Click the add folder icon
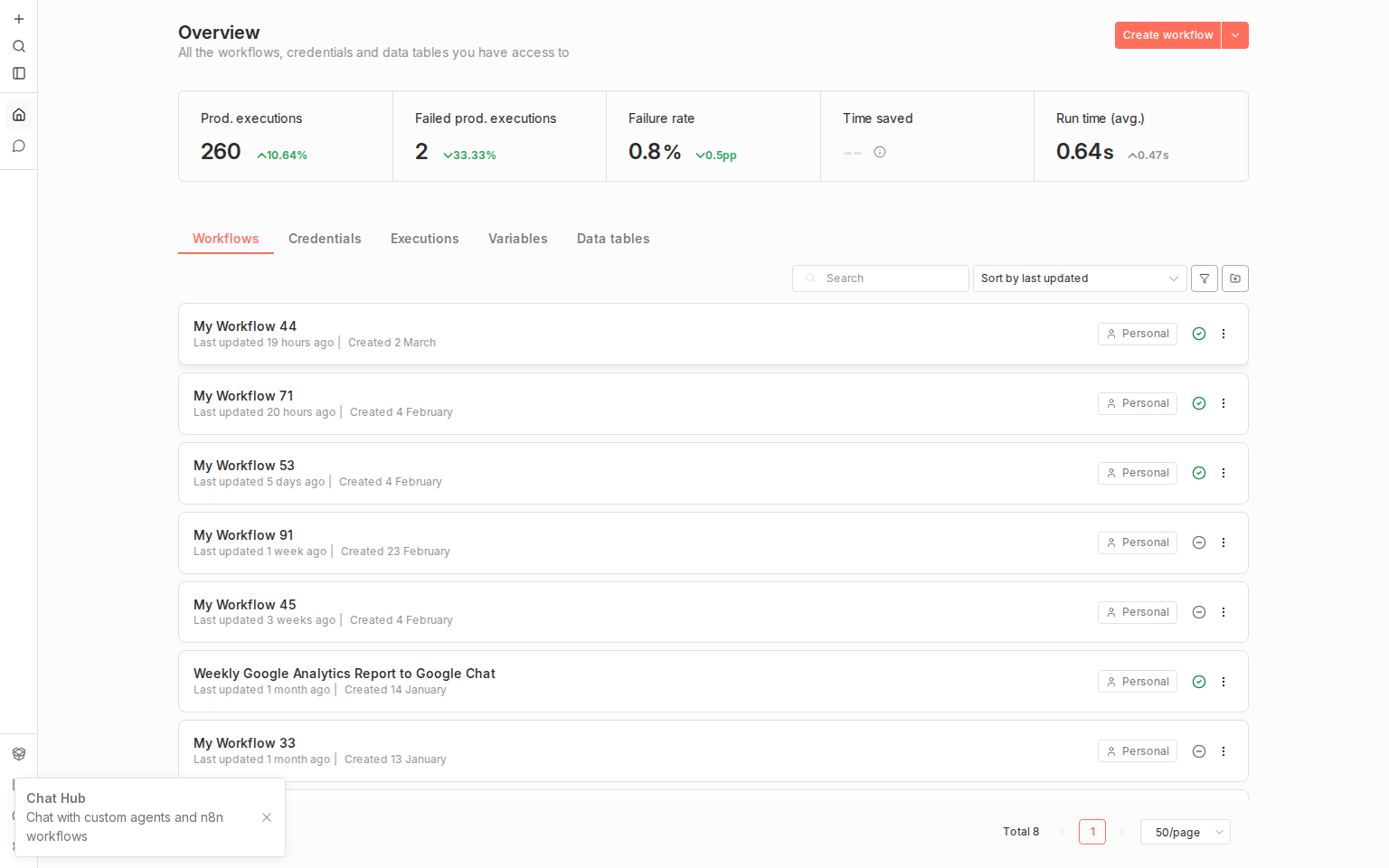The width and height of the screenshot is (1389, 868). coord(1235,278)
